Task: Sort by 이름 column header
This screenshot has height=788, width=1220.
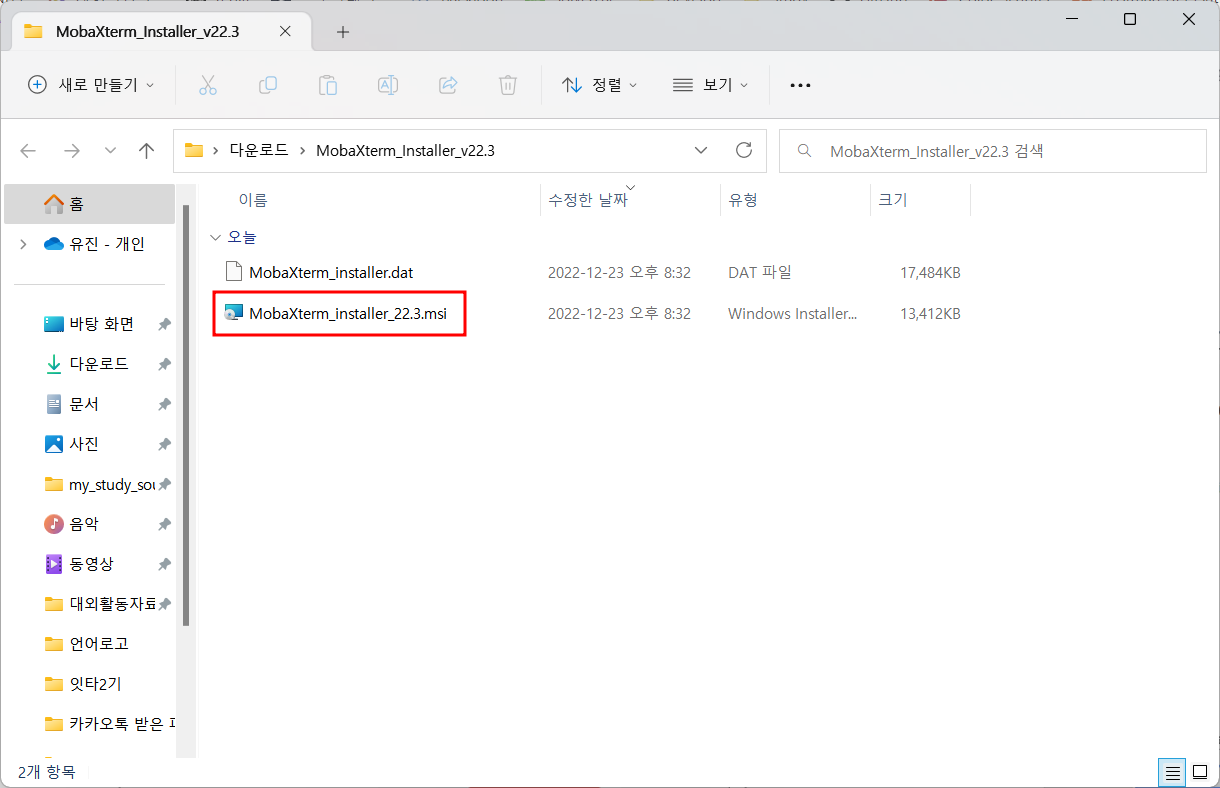Action: pos(253,200)
